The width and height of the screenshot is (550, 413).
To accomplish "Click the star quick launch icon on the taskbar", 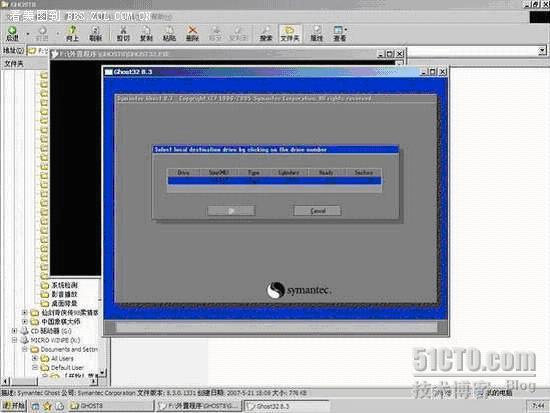I will [x=47, y=406].
